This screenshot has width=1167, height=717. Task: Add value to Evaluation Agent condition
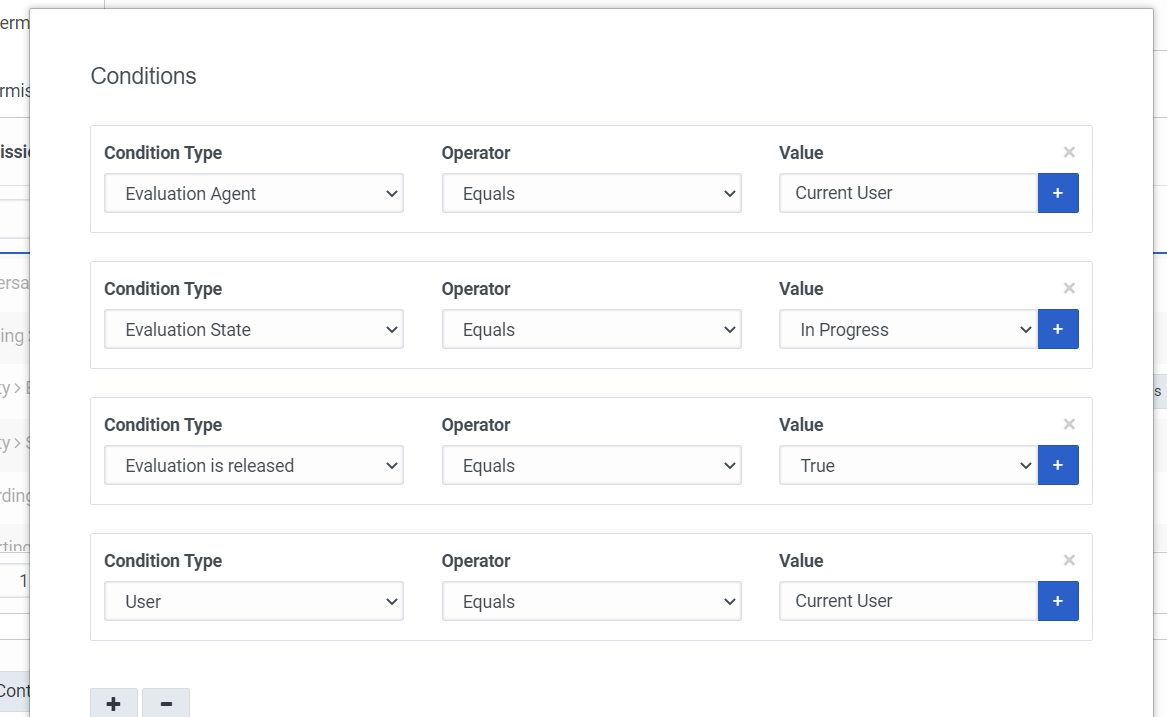[x=1058, y=193]
